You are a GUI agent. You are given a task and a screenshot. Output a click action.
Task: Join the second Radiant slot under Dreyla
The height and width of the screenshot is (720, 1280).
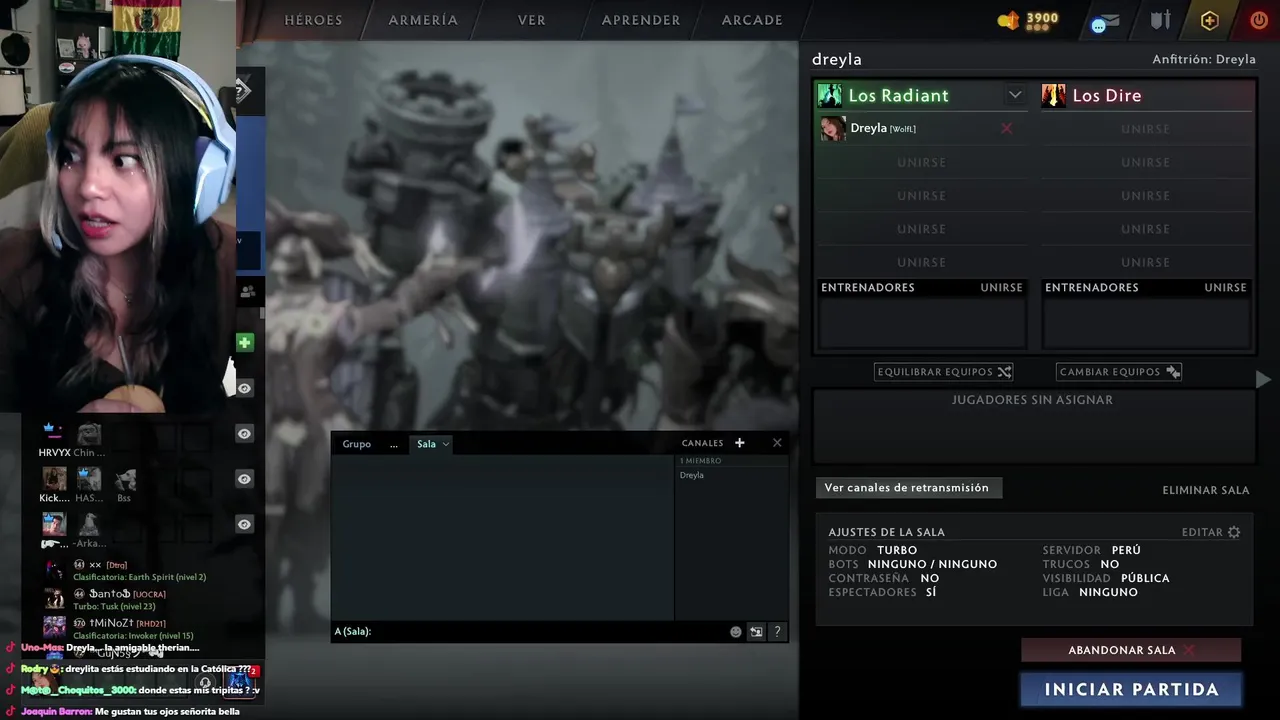(921, 162)
